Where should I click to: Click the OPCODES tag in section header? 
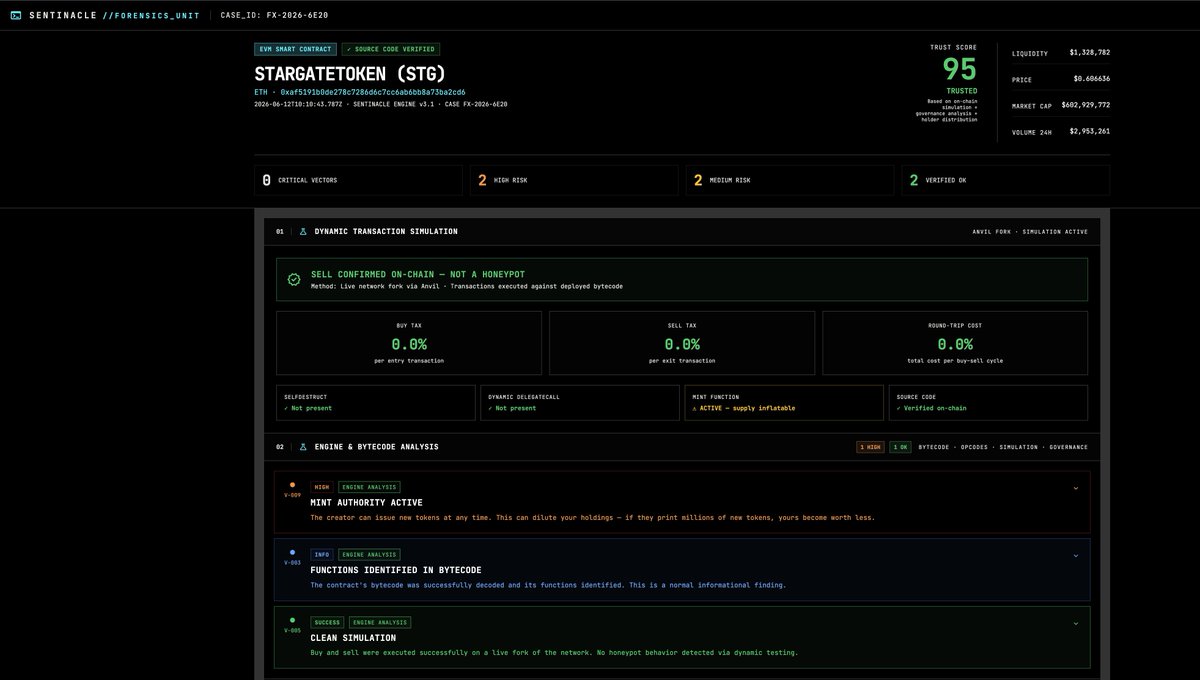(x=974, y=447)
